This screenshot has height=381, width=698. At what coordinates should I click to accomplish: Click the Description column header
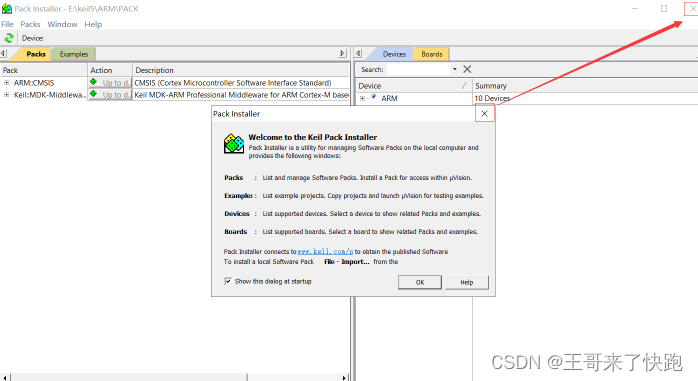[241, 70]
